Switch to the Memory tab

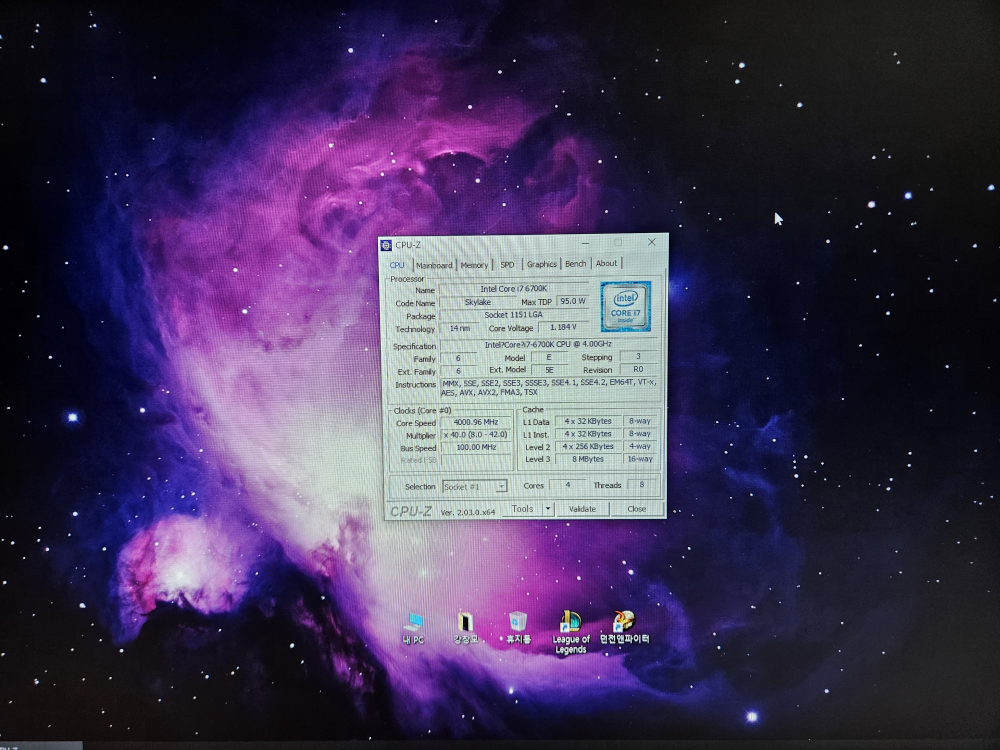[x=474, y=265]
